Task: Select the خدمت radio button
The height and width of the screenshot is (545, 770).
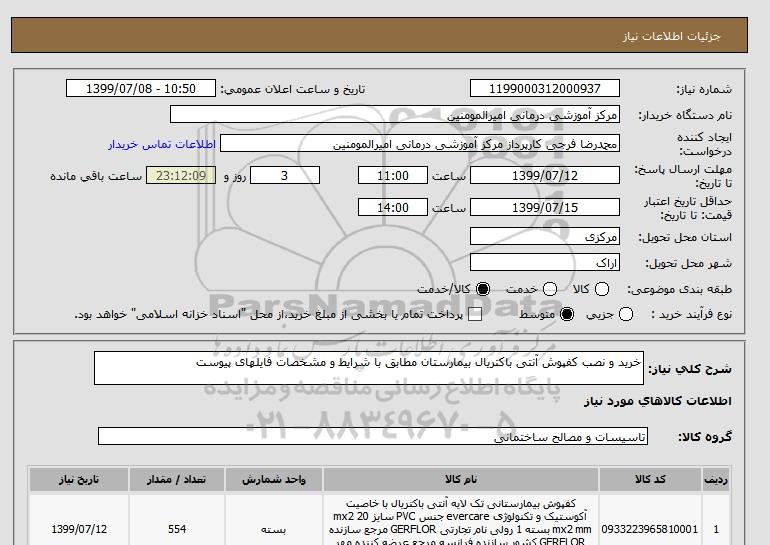Action: 550,289
